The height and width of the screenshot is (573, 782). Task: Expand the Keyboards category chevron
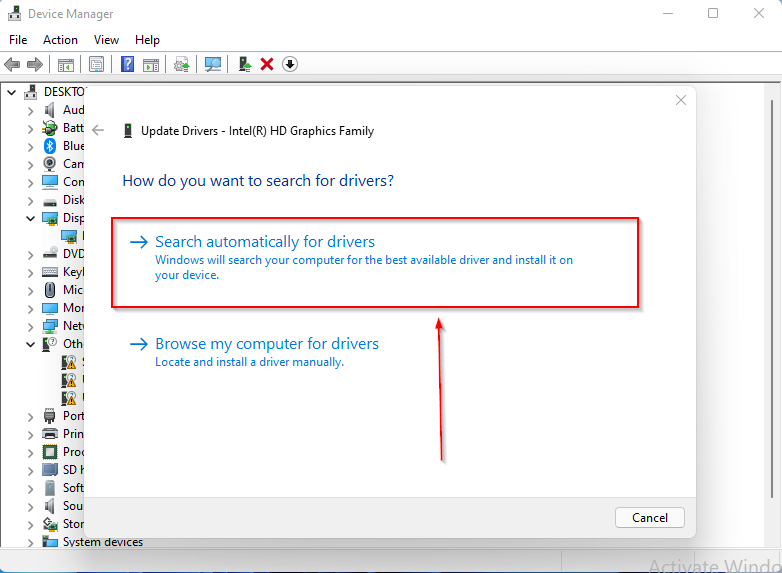pyautogui.click(x=30, y=273)
